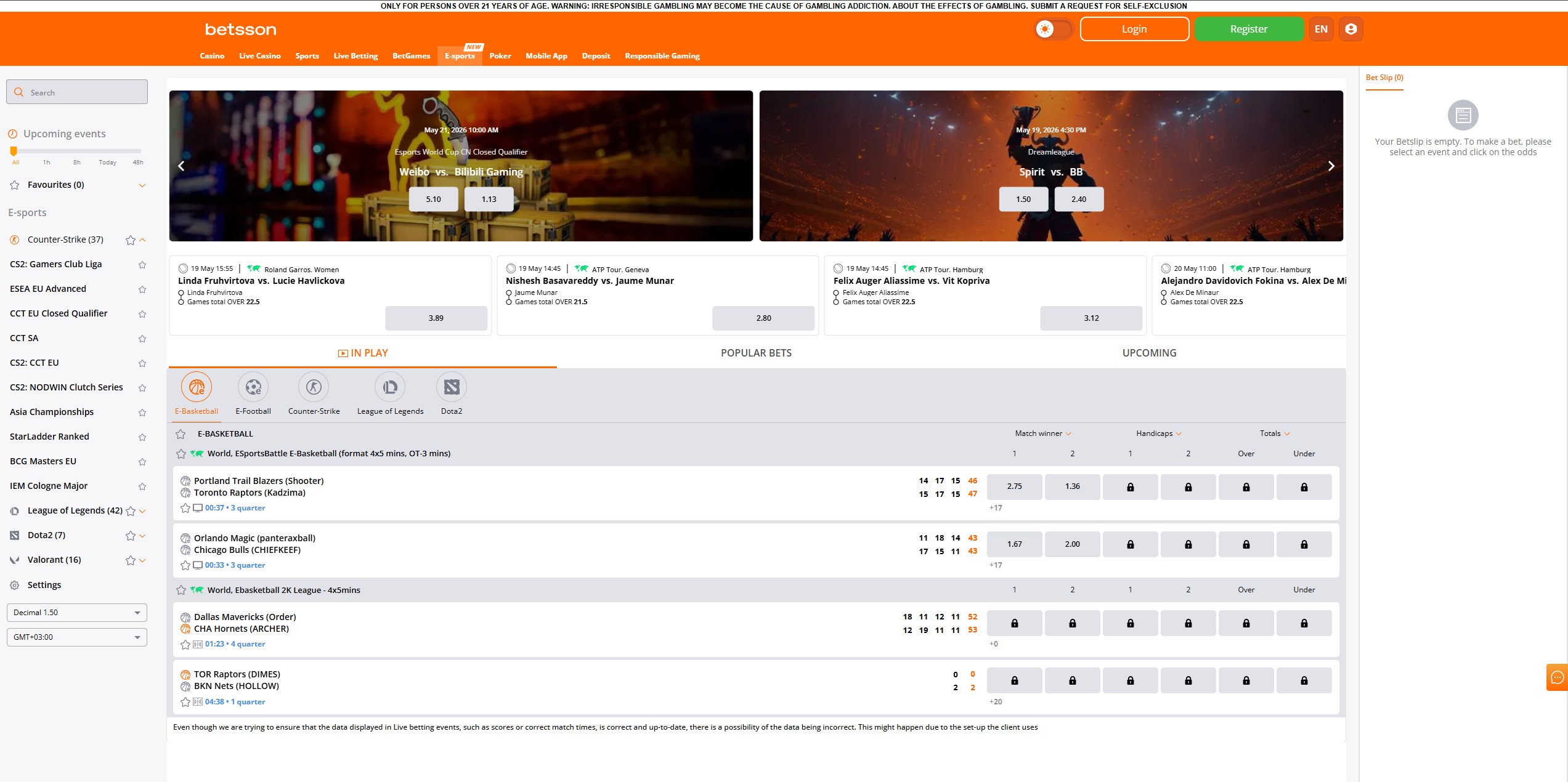Open the EN language selector

(x=1321, y=29)
